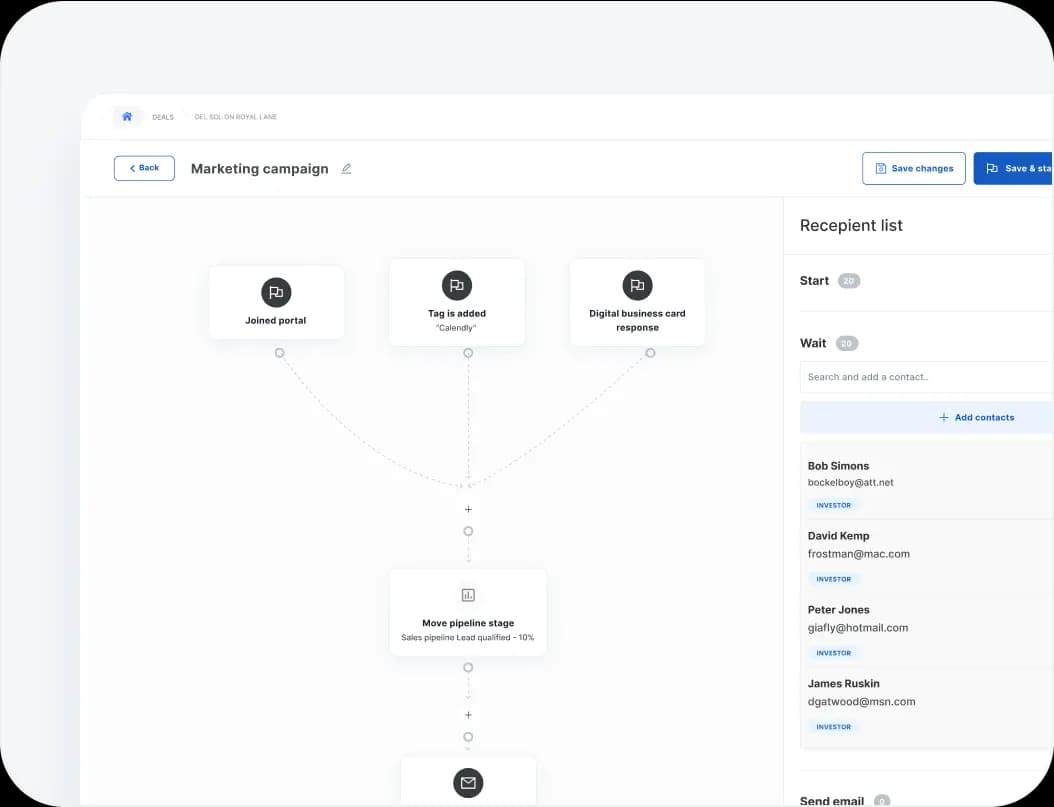Click the envelope email node icon

coord(468,782)
